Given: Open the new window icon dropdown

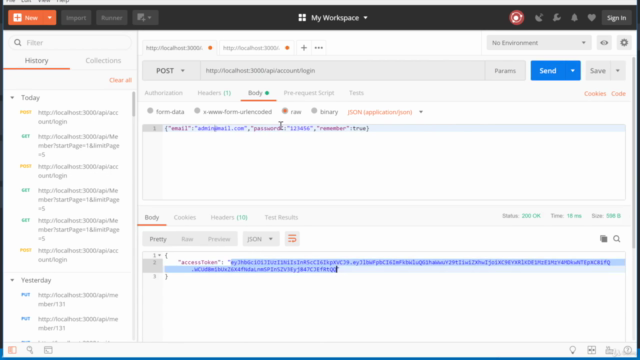Looking at the screenshot, I should (x=145, y=18).
